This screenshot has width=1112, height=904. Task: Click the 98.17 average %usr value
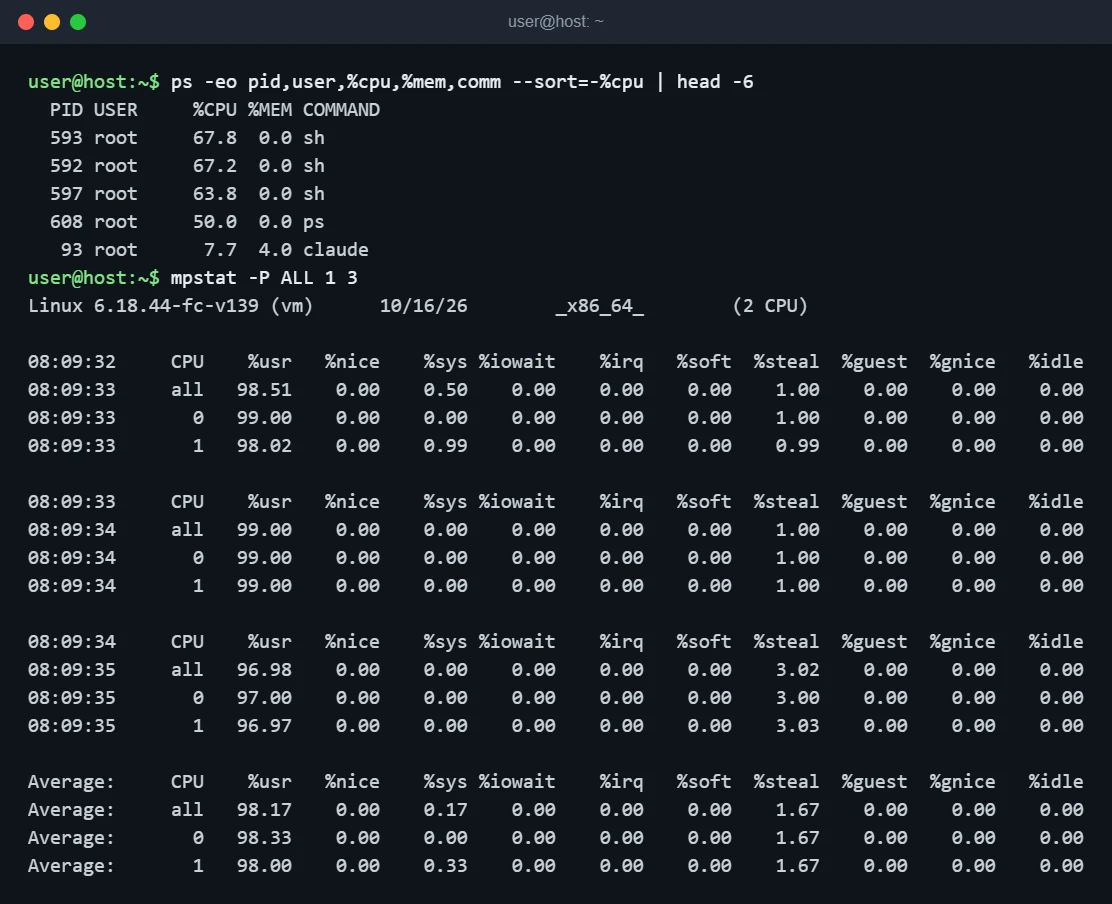pos(264,810)
